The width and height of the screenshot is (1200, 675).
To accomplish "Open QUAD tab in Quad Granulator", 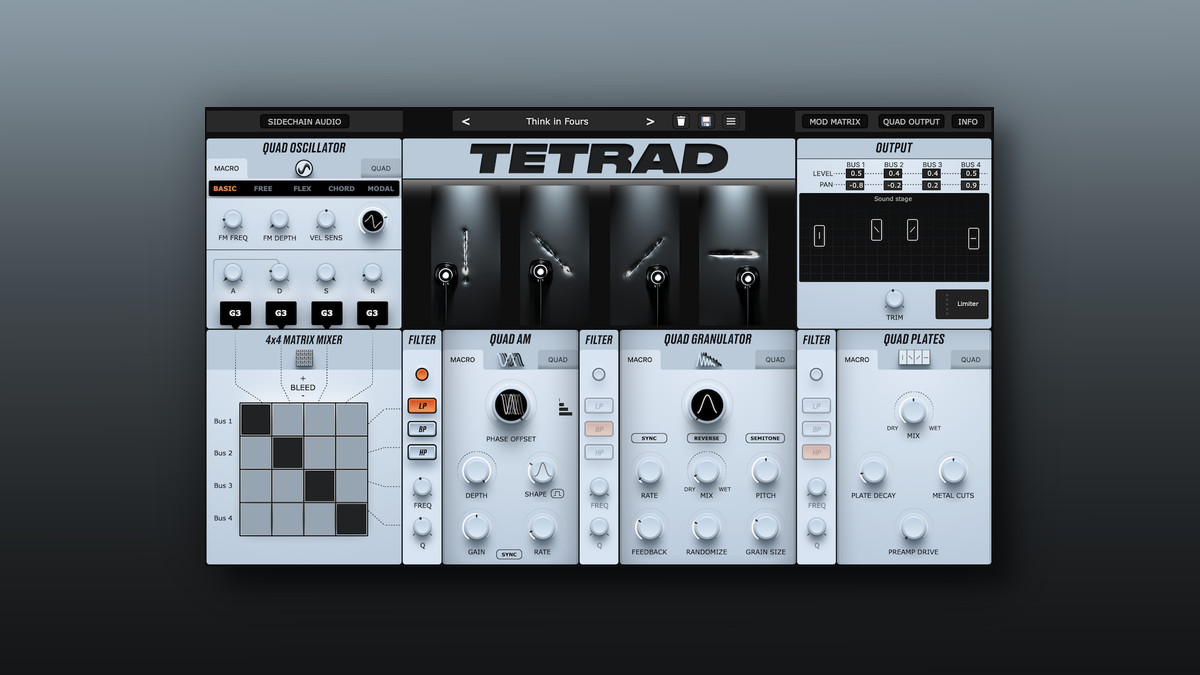I will [x=776, y=360].
